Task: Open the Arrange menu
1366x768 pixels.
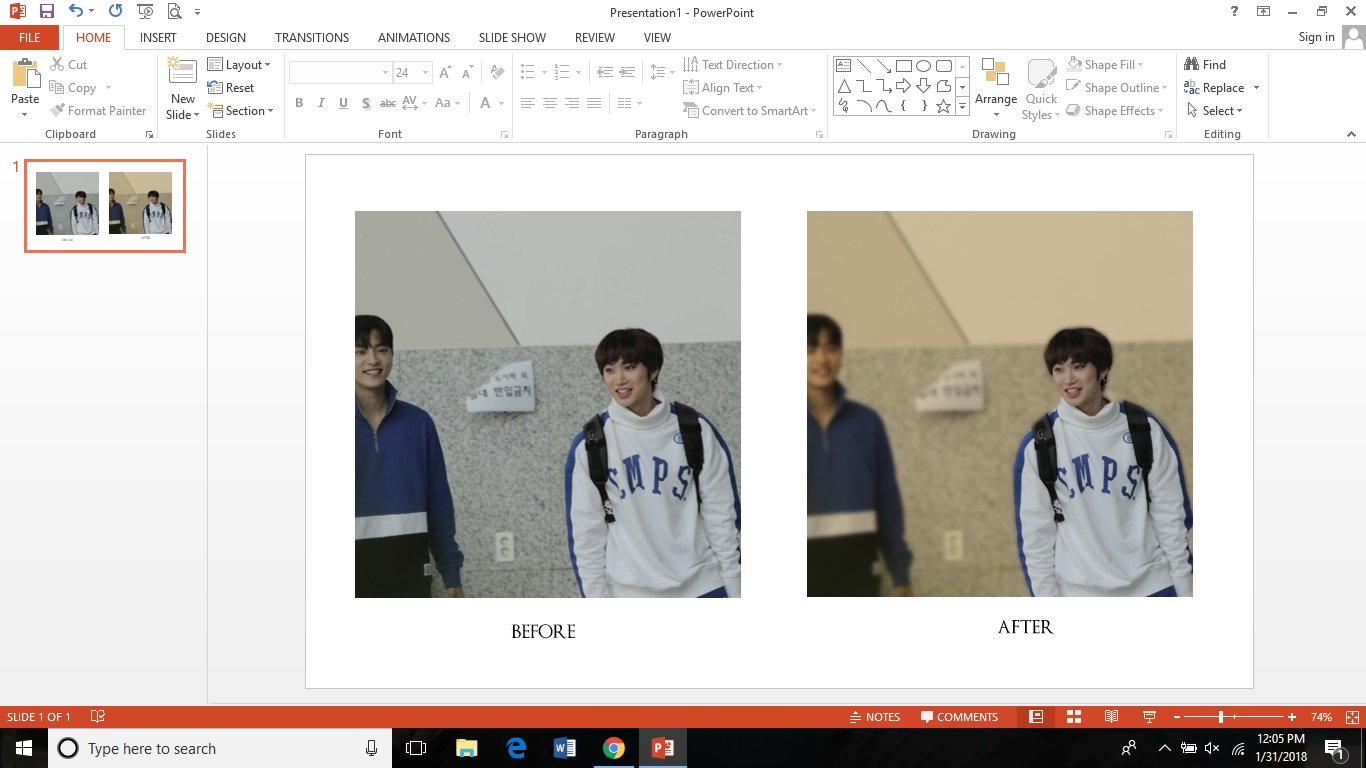Action: point(995,88)
